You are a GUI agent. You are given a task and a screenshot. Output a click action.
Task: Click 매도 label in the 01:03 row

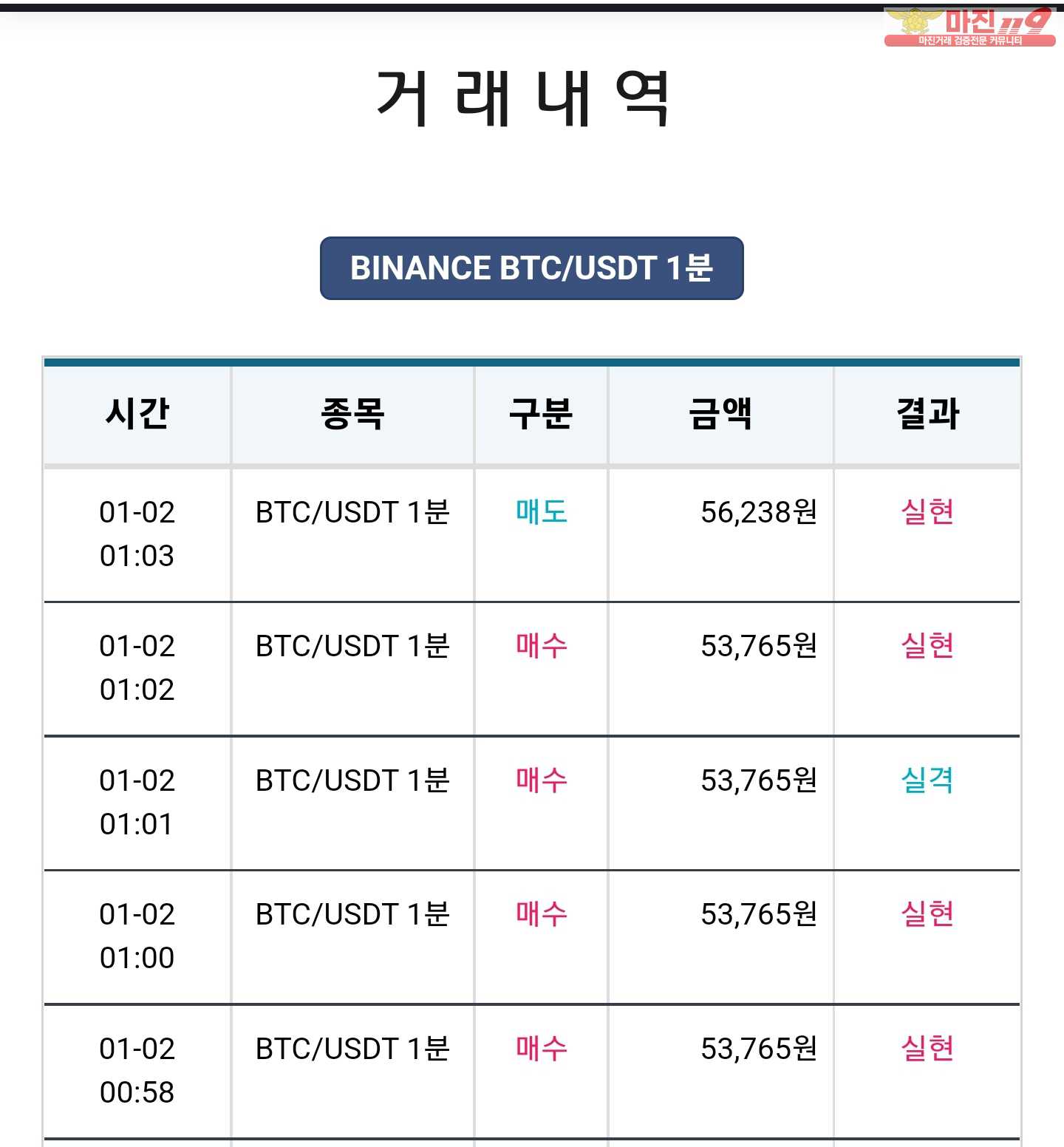541,511
